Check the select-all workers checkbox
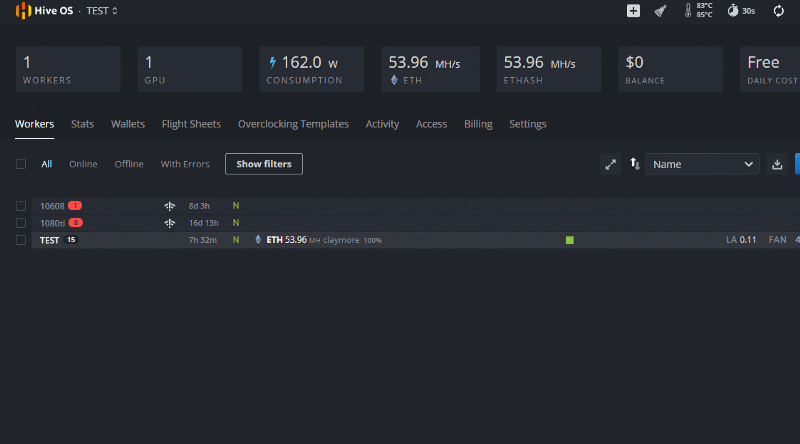Viewport: 800px width, 444px height. point(21,164)
